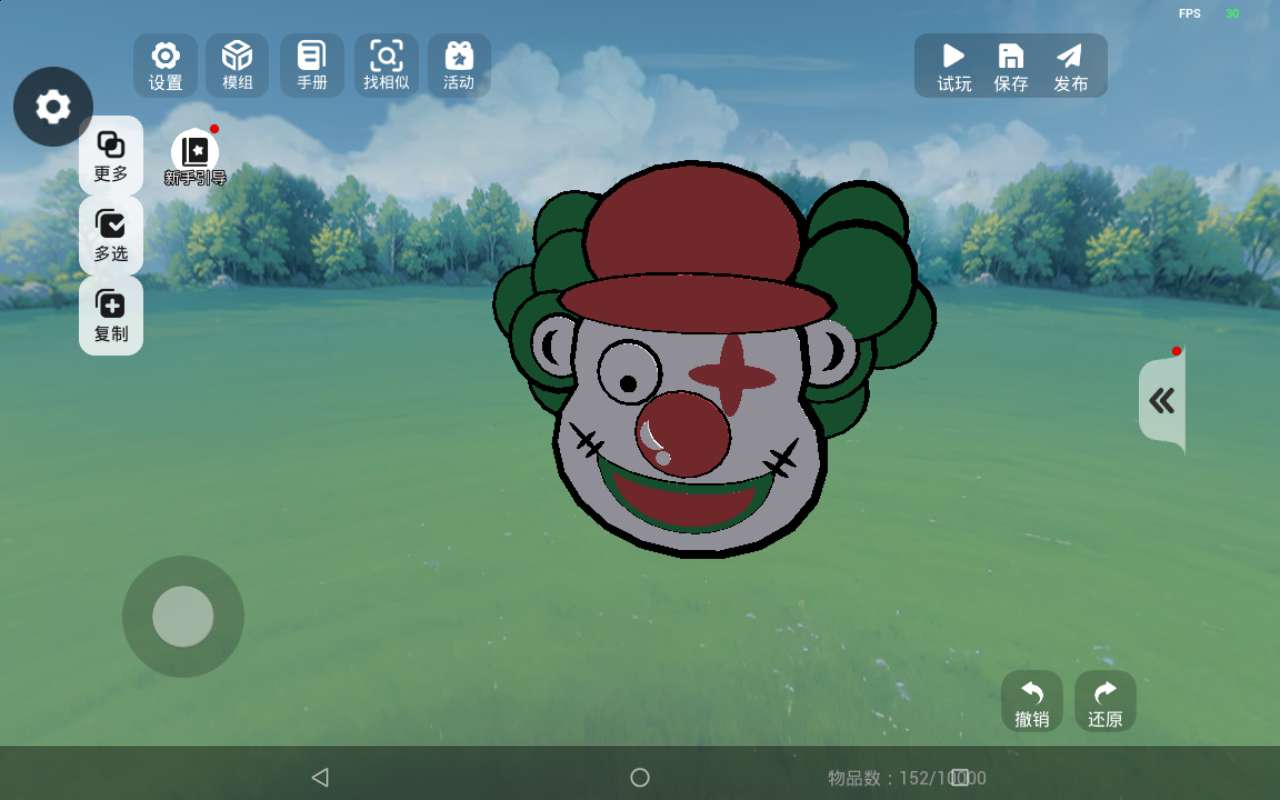Screen dimensions: 1280x800
Task: Toggle 多选 multi-select mode
Action: click(111, 236)
